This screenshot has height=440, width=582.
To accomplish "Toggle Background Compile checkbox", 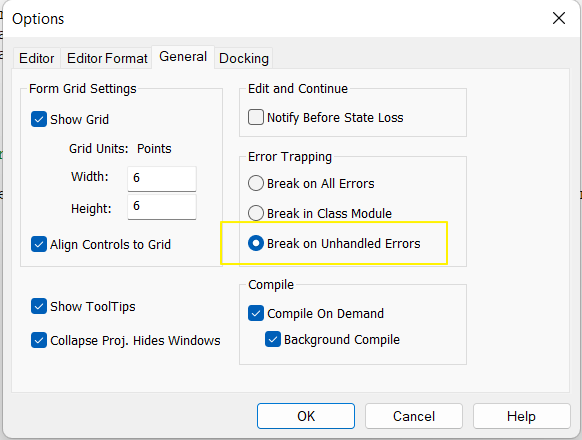I will click(273, 339).
